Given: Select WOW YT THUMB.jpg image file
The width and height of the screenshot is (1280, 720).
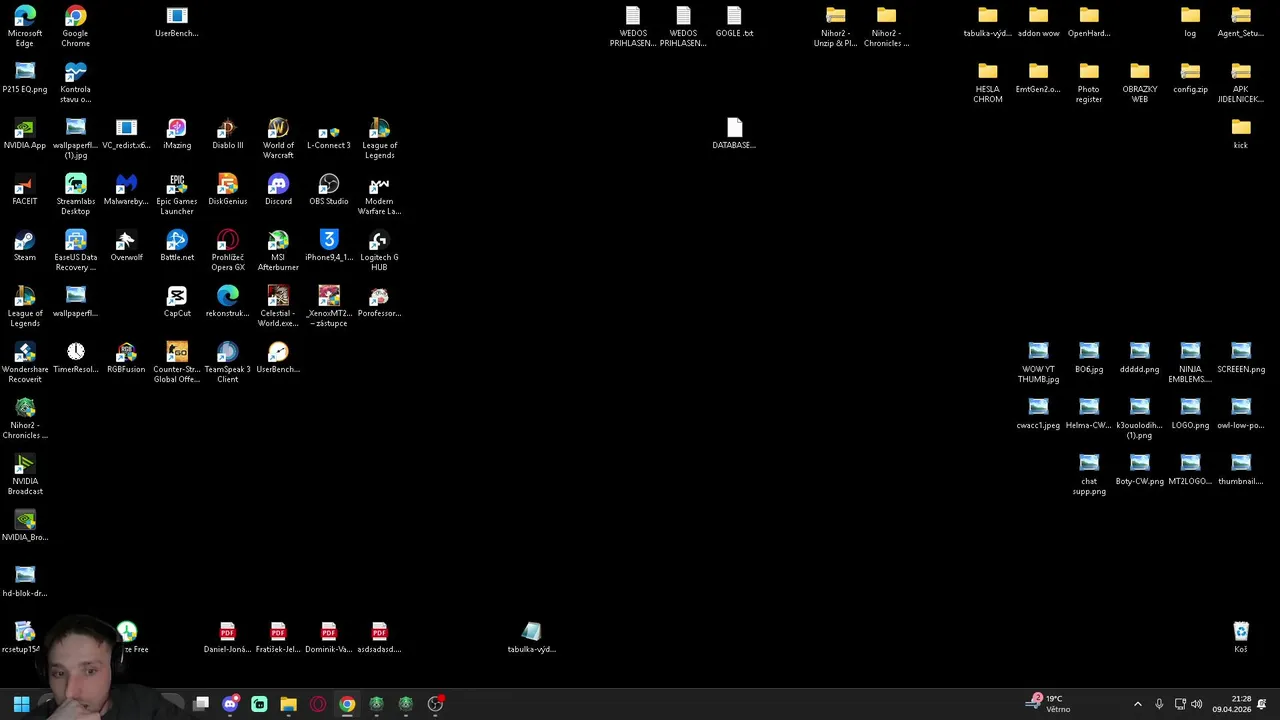Looking at the screenshot, I should (x=1038, y=363).
